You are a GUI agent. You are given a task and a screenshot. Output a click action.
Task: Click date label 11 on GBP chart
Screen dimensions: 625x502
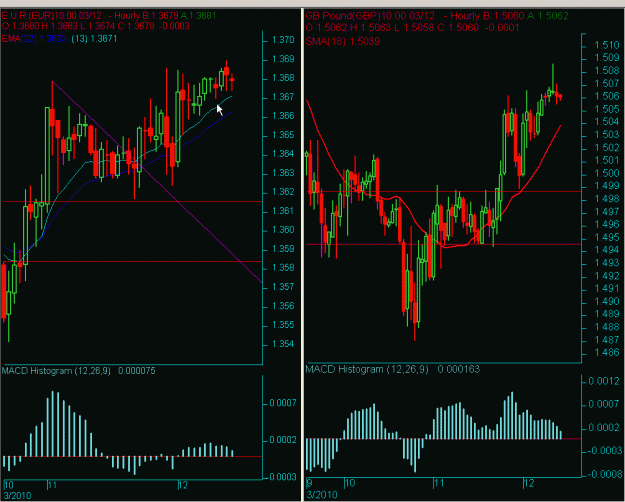(x=439, y=483)
